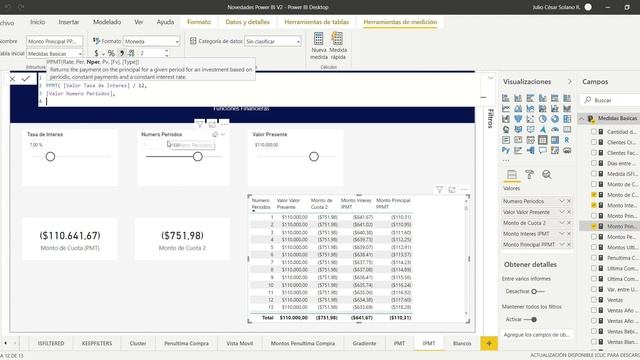Select the scatter chart visualization
The height and width of the screenshot is (360, 640).
[x=530, y=119]
